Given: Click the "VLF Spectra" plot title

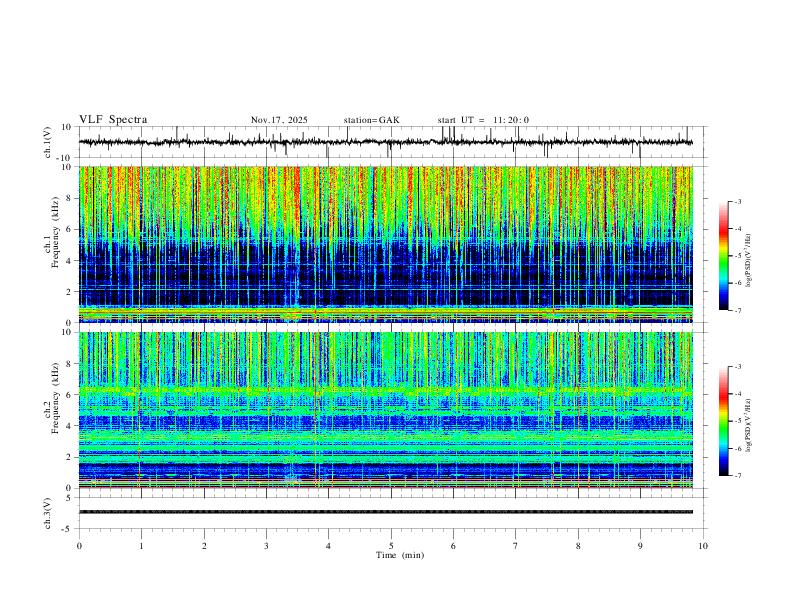Looking at the screenshot, I should point(113,120).
